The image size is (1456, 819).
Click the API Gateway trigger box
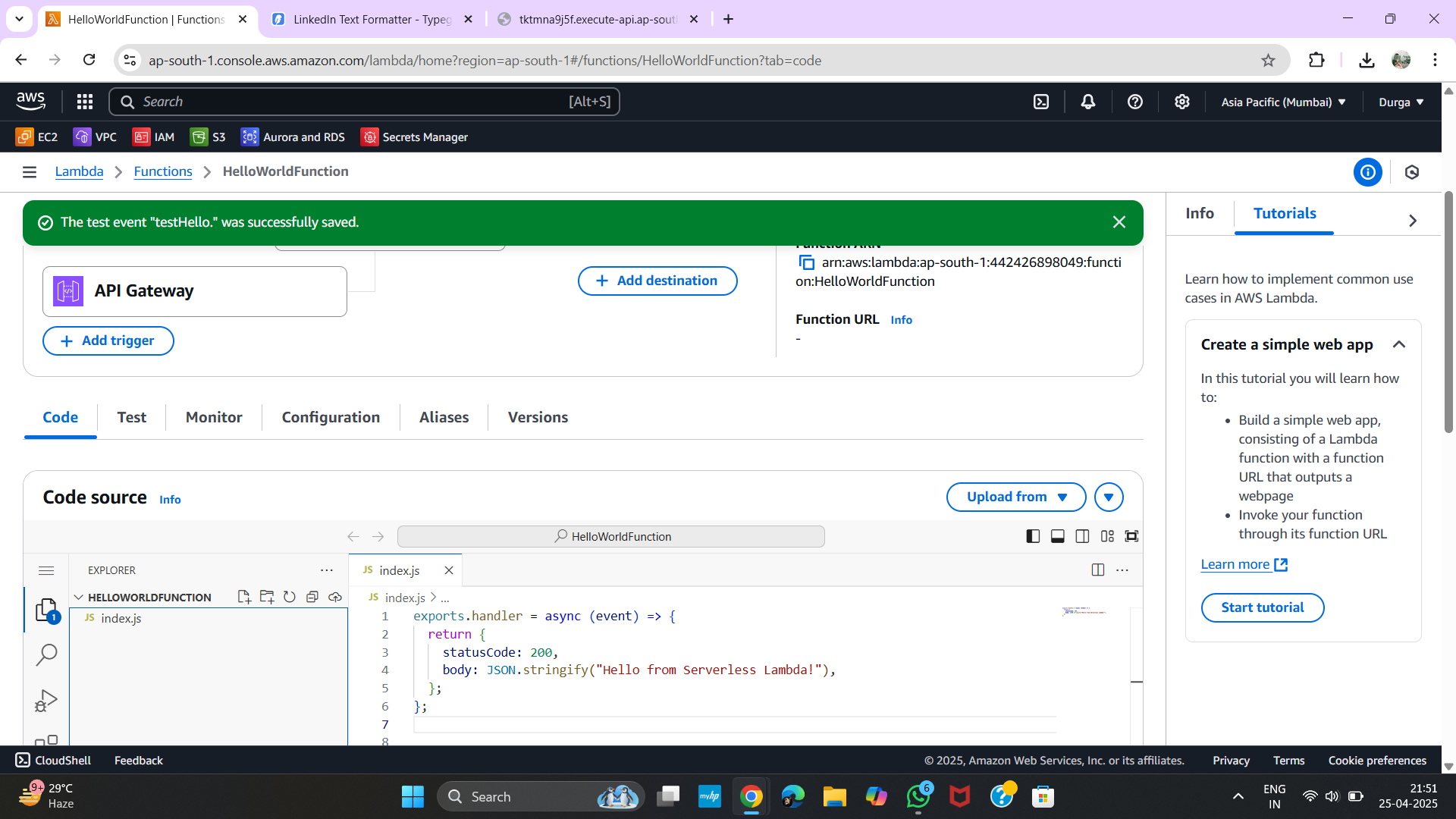pos(195,291)
